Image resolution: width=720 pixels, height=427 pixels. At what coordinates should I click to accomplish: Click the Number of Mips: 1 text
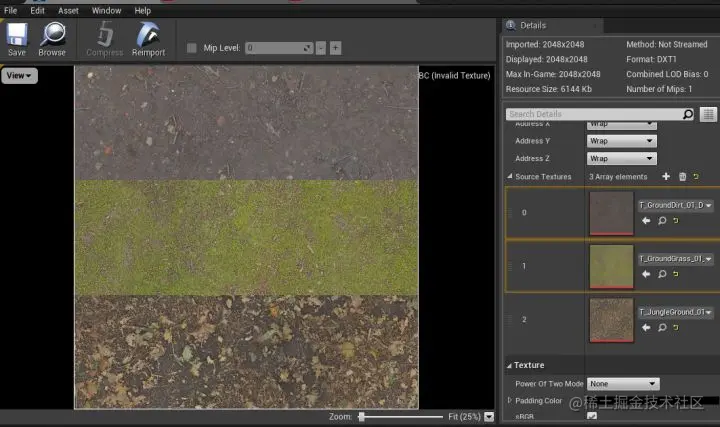point(659,89)
